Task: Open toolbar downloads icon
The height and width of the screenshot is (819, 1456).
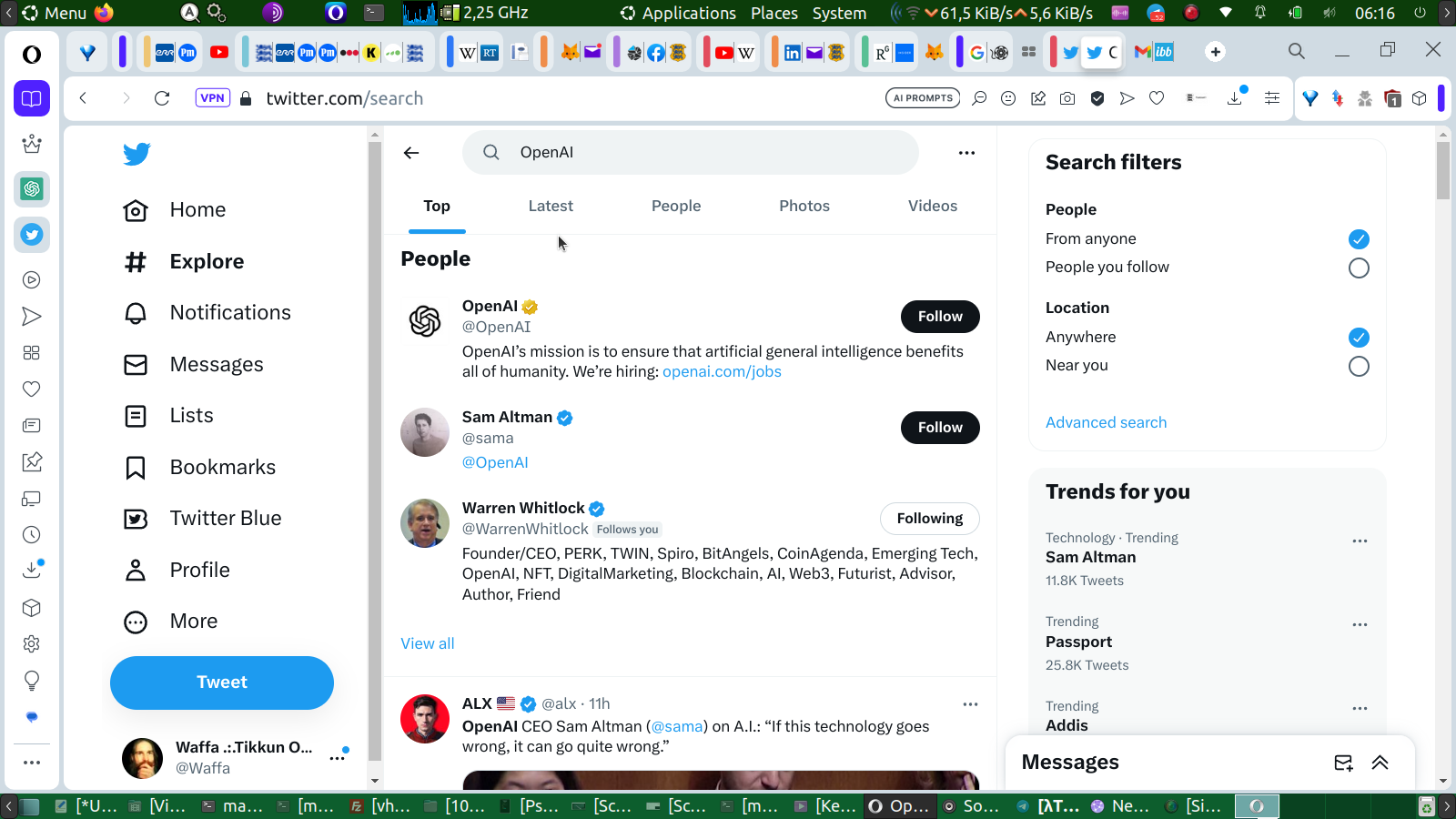Action: pyautogui.click(x=1236, y=97)
